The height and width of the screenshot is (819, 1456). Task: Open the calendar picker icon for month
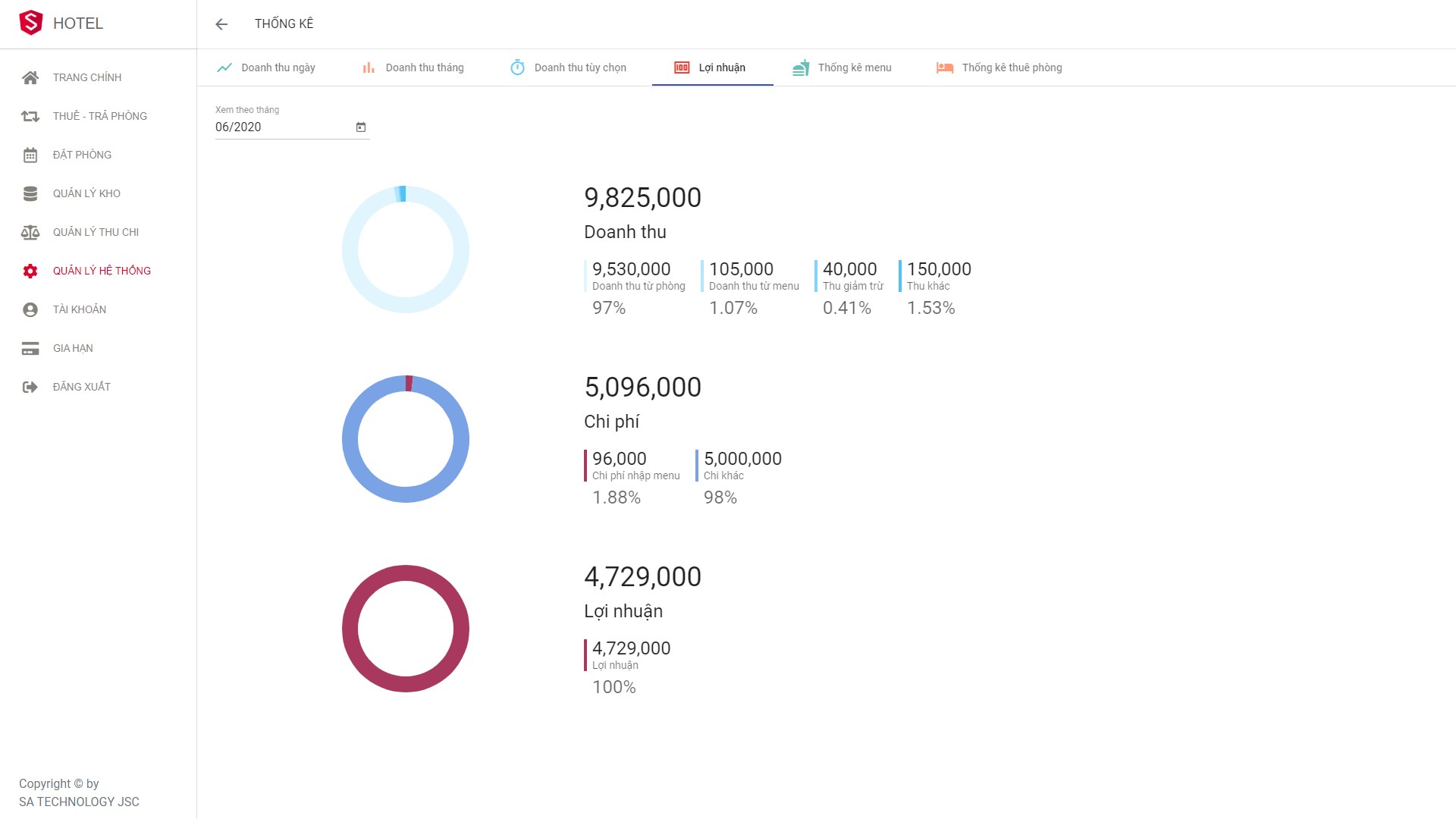pos(361,127)
